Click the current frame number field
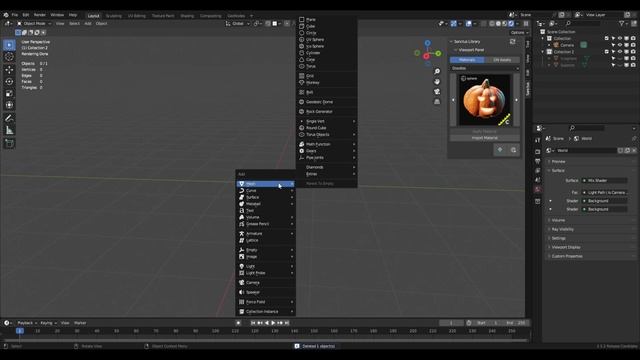 pyautogui.click(x=451, y=323)
